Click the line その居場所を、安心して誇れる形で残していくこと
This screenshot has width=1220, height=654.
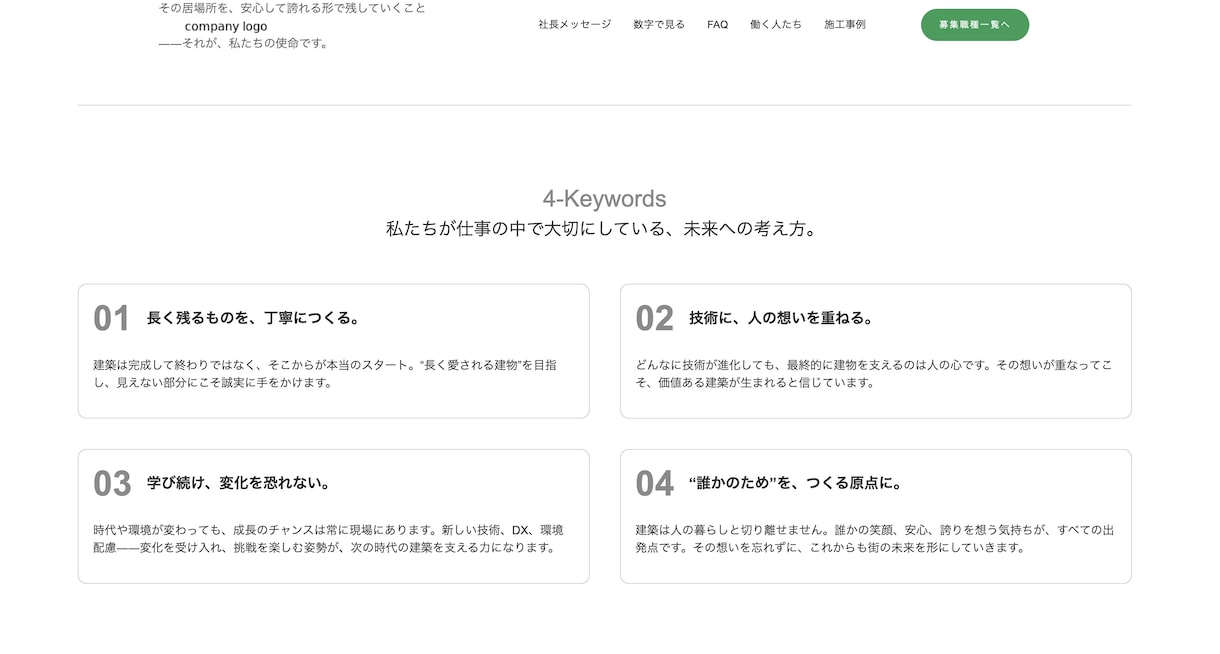click(x=292, y=8)
